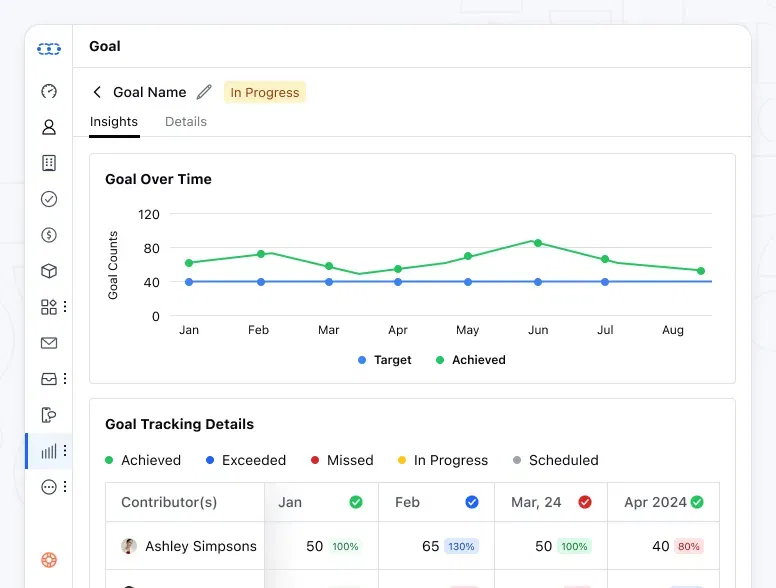The width and height of the screenshot is (776, 588).
Task: Click the value 40 in Apr 2024 cell
Action: 661,546
